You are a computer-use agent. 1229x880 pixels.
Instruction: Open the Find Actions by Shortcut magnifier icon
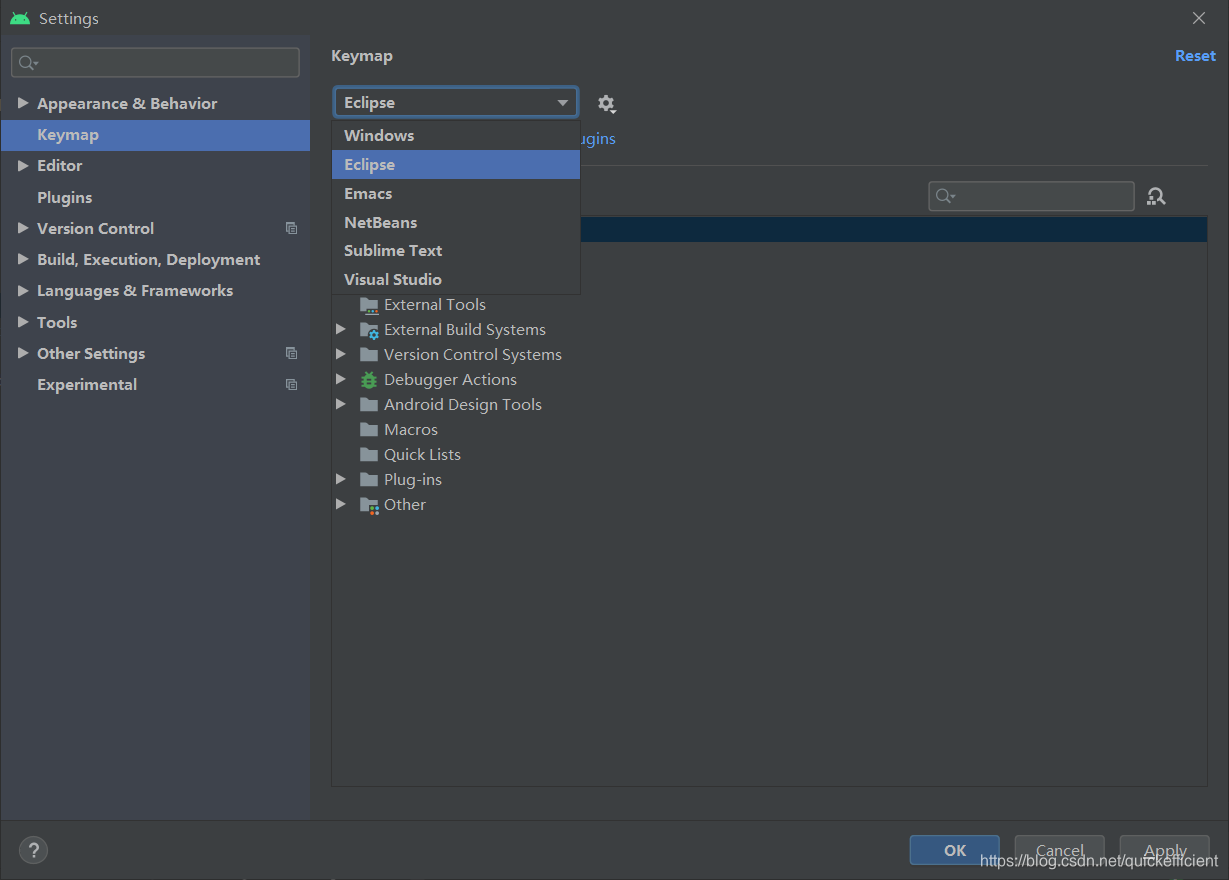(1156, 196)
